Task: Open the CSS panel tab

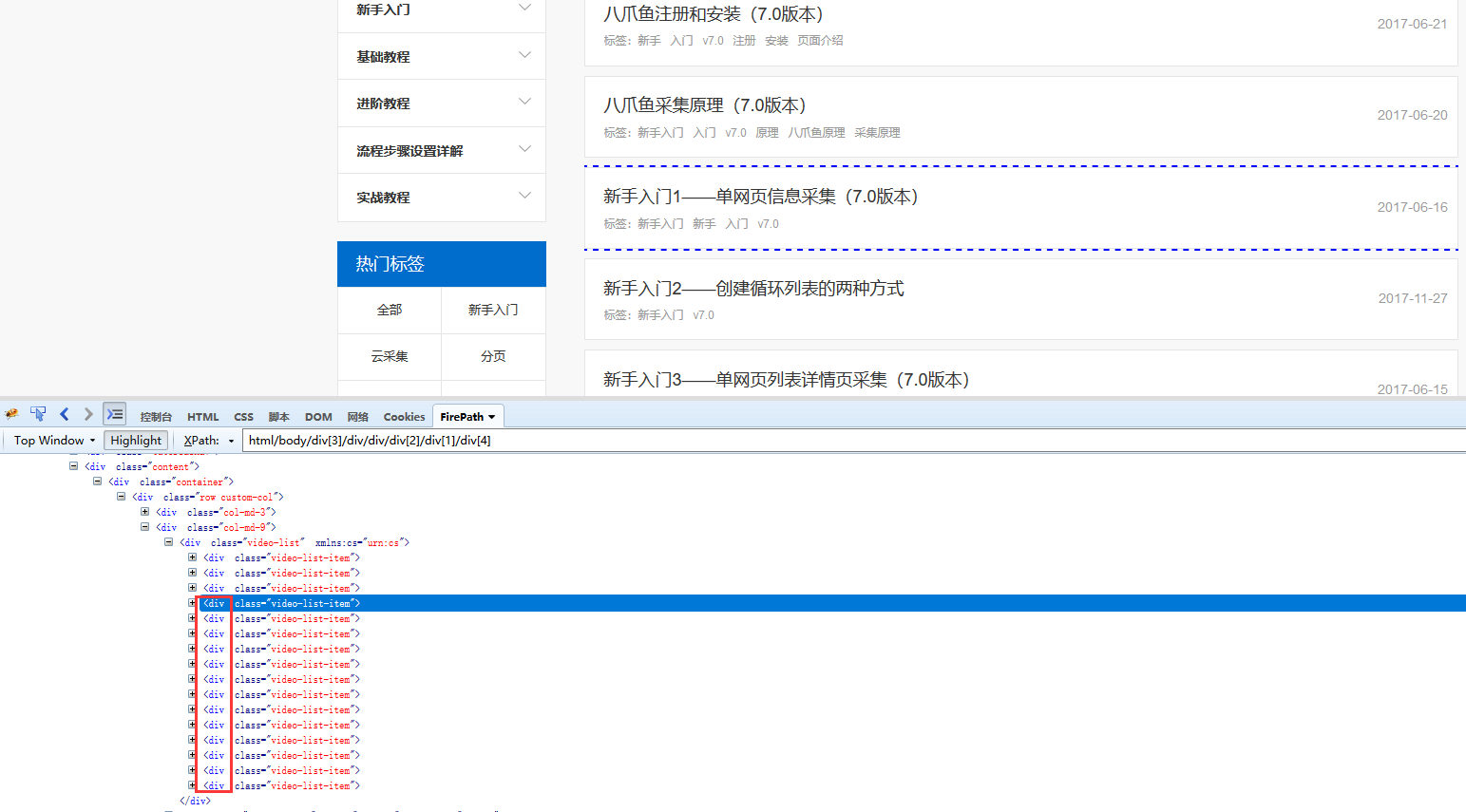Action: coord(243,417)
